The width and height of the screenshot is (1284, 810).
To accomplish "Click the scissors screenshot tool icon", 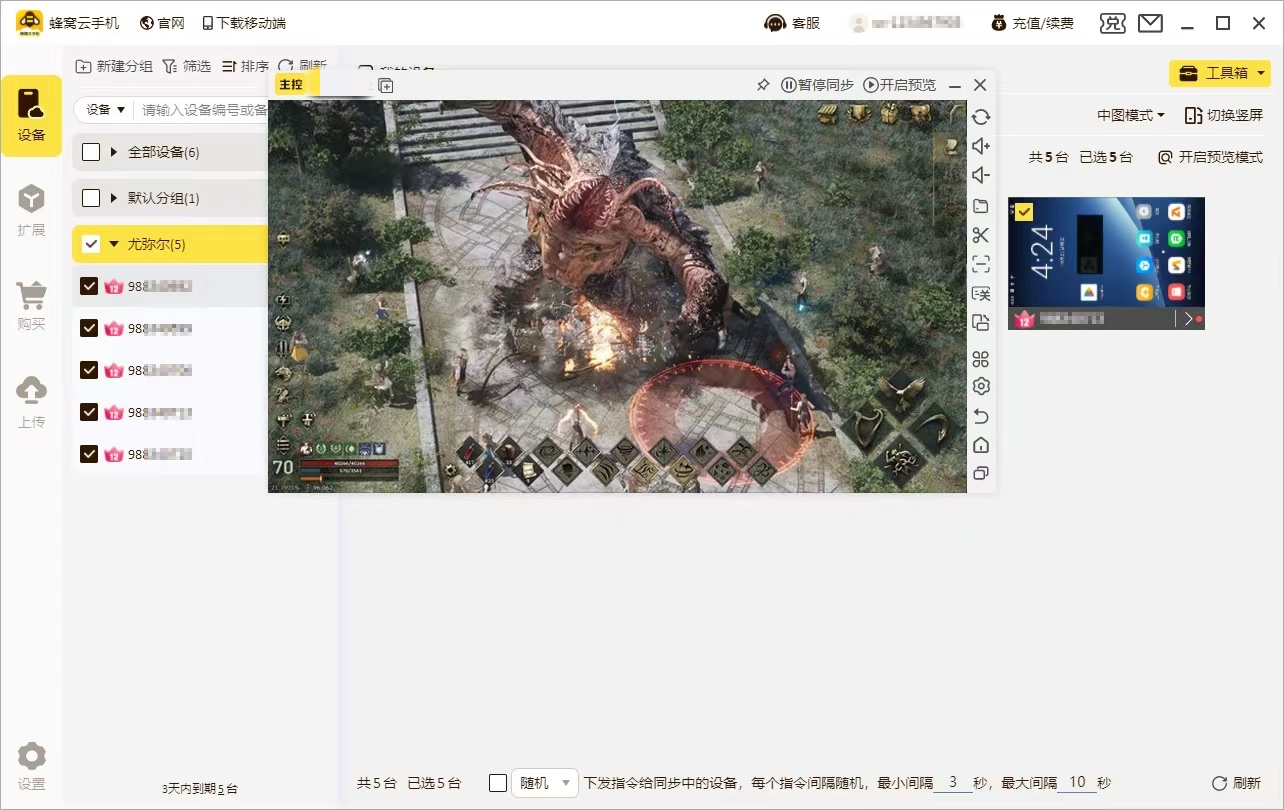I will [981, 235].
